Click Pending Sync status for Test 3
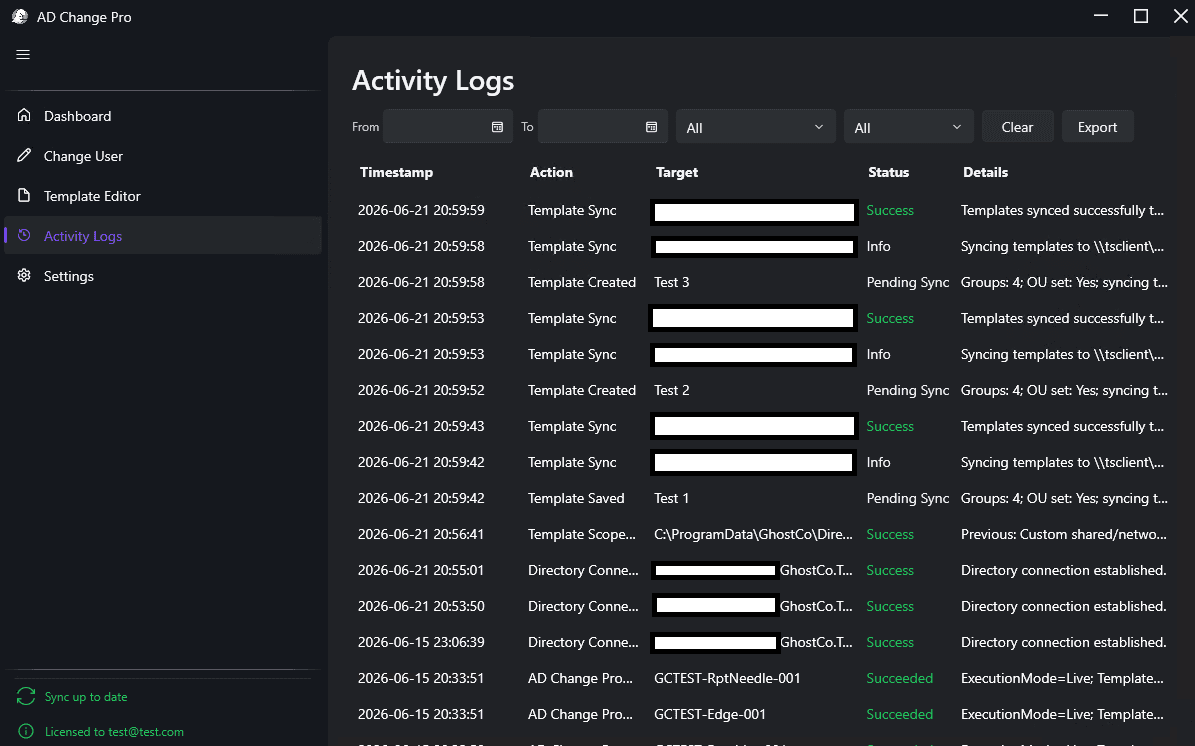 click(x=908, y=282)
